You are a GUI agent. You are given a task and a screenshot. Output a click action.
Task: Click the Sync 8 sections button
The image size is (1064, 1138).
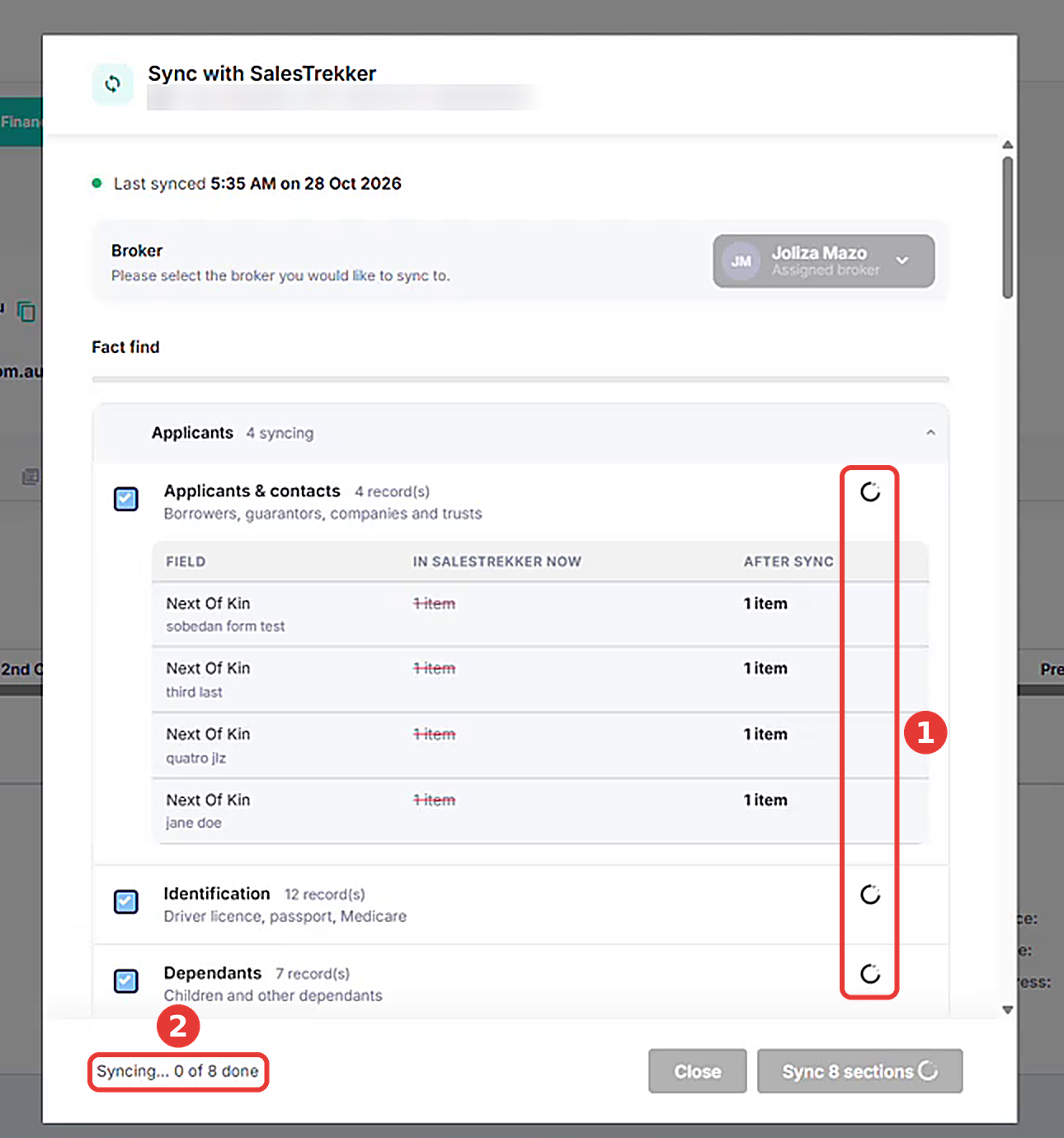tap(859, 1071)
